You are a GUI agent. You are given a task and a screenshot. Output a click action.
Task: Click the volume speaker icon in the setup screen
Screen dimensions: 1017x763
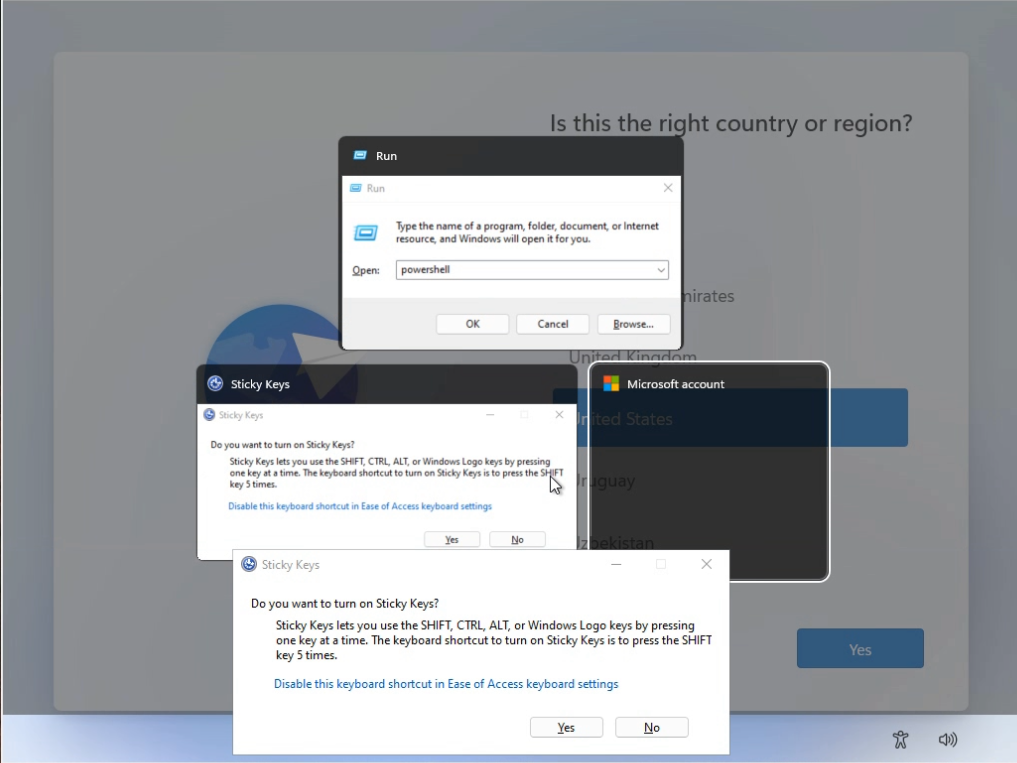[x=948, y=739]
